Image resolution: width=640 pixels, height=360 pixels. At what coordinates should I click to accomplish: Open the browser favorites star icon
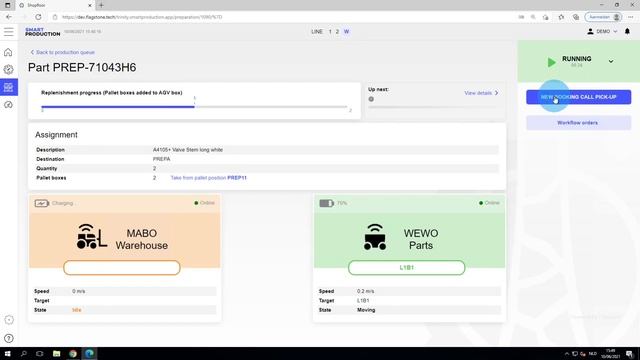561,17
